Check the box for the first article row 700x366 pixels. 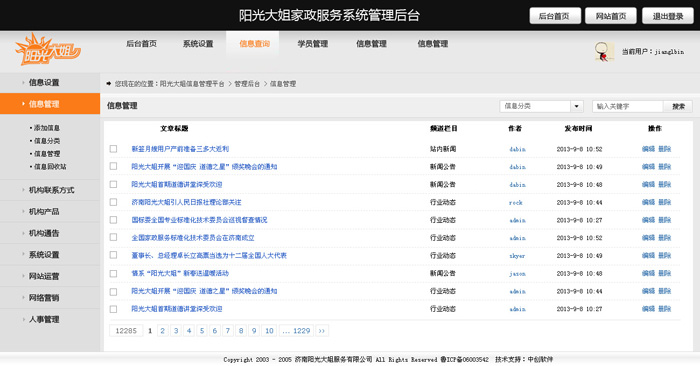[x=113, y=149]
